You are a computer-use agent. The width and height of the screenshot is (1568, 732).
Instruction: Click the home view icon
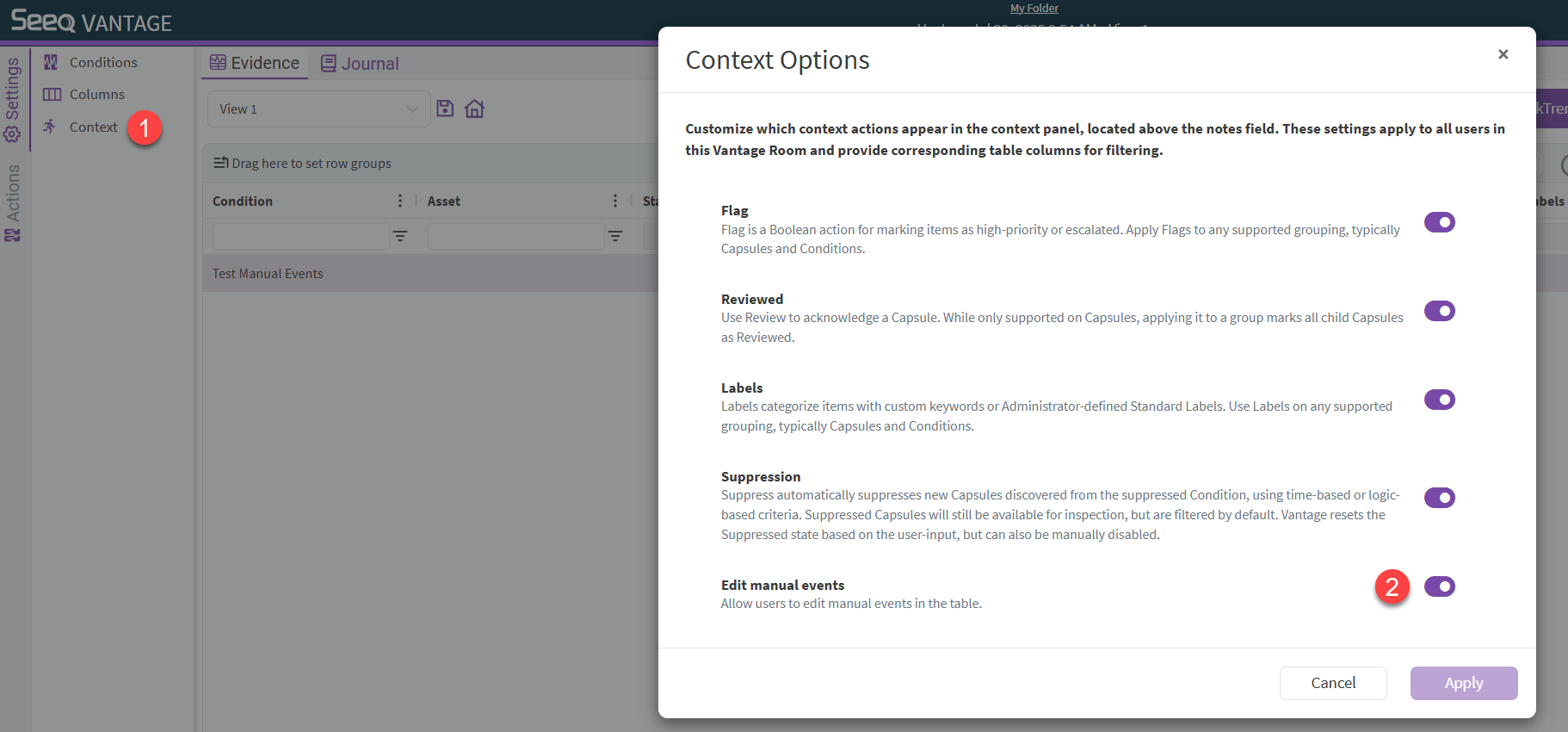click(474, 109)
